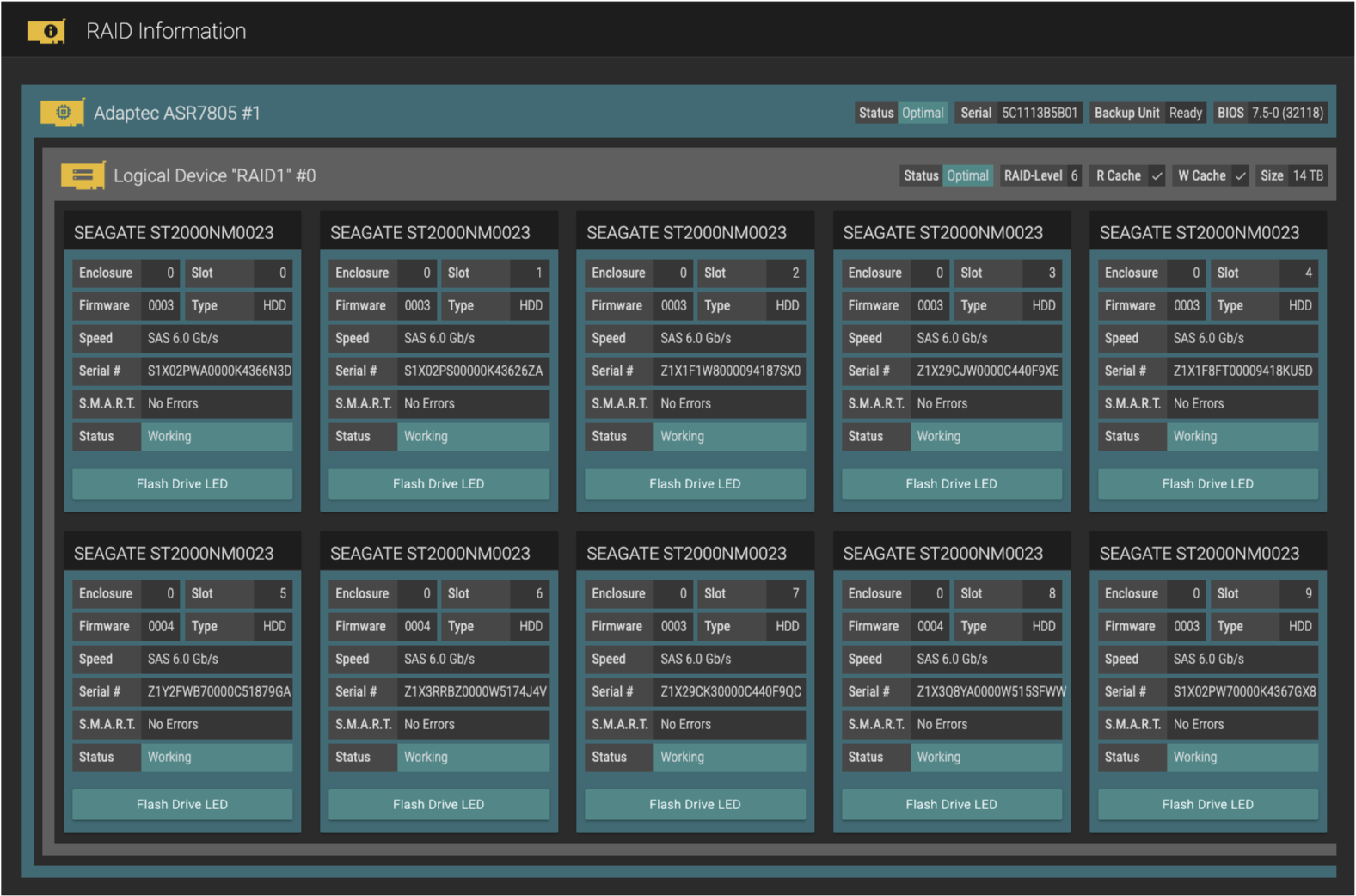Screen dimensions: 1356x896
Task: Select serial Z1X29CK30000C440F9QC
Action: tap(731, 691)
